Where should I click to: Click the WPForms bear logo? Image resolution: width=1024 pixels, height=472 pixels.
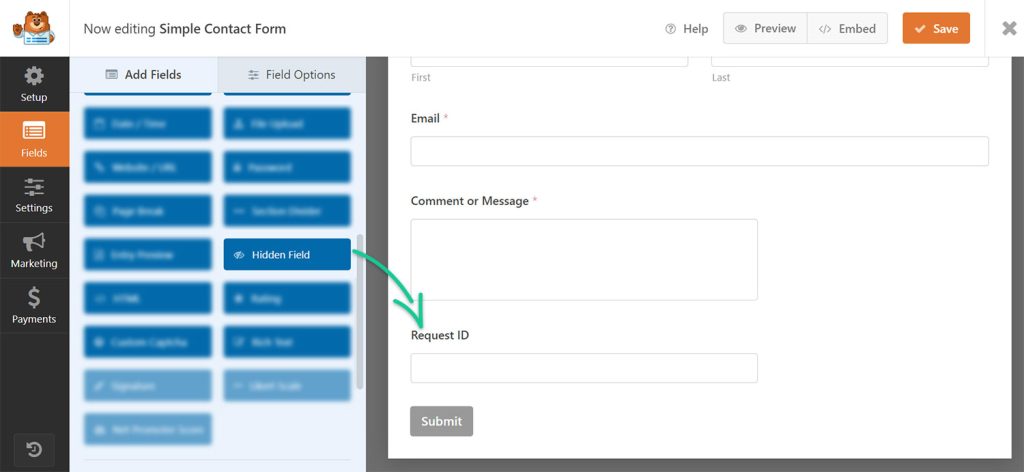click(34, 28)
